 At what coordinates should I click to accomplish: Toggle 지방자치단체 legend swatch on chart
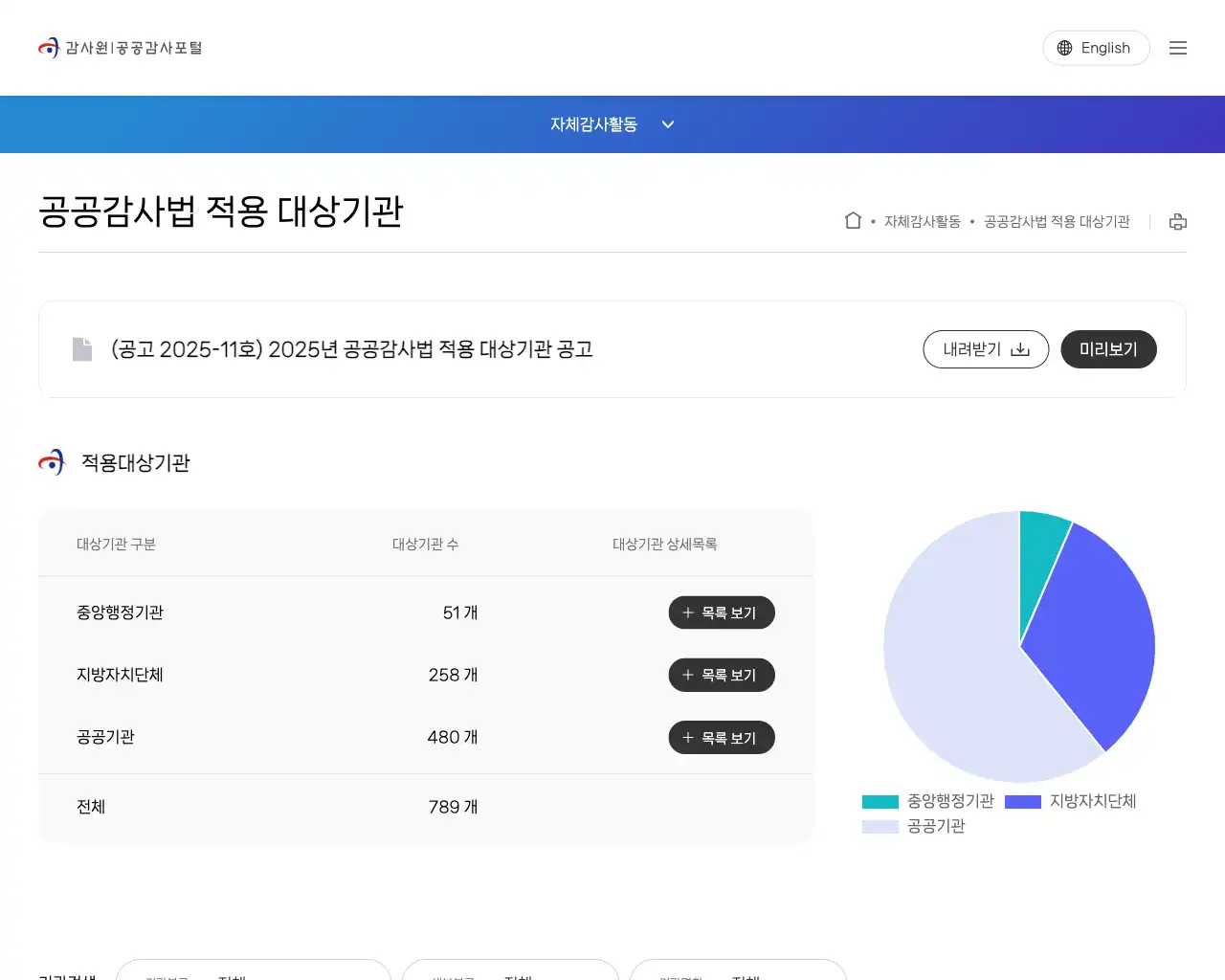pyautogui.click(x=1022, y=802)
